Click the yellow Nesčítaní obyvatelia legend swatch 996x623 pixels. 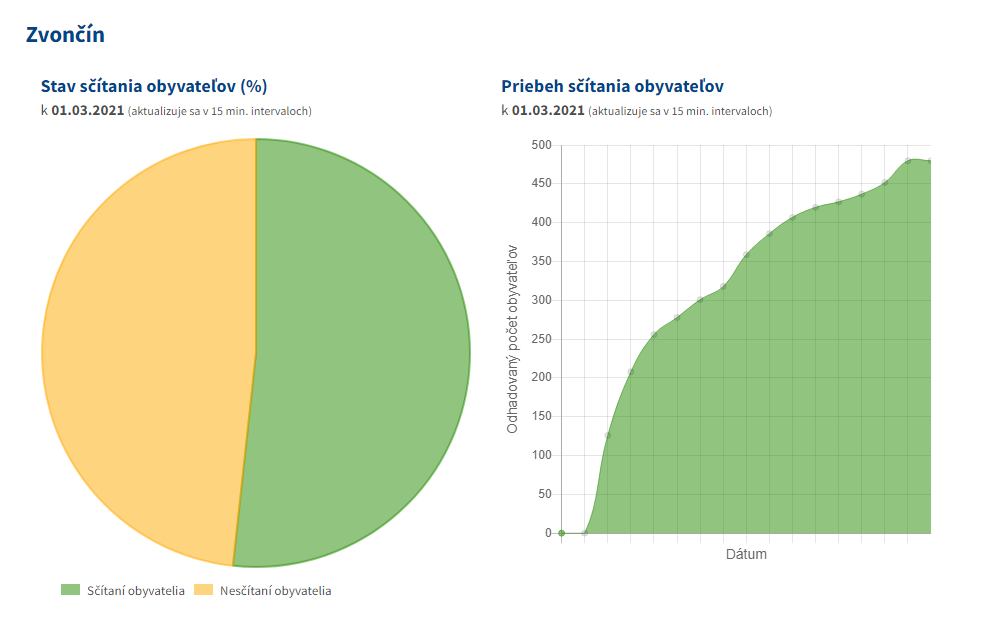(x=203, y=590)
